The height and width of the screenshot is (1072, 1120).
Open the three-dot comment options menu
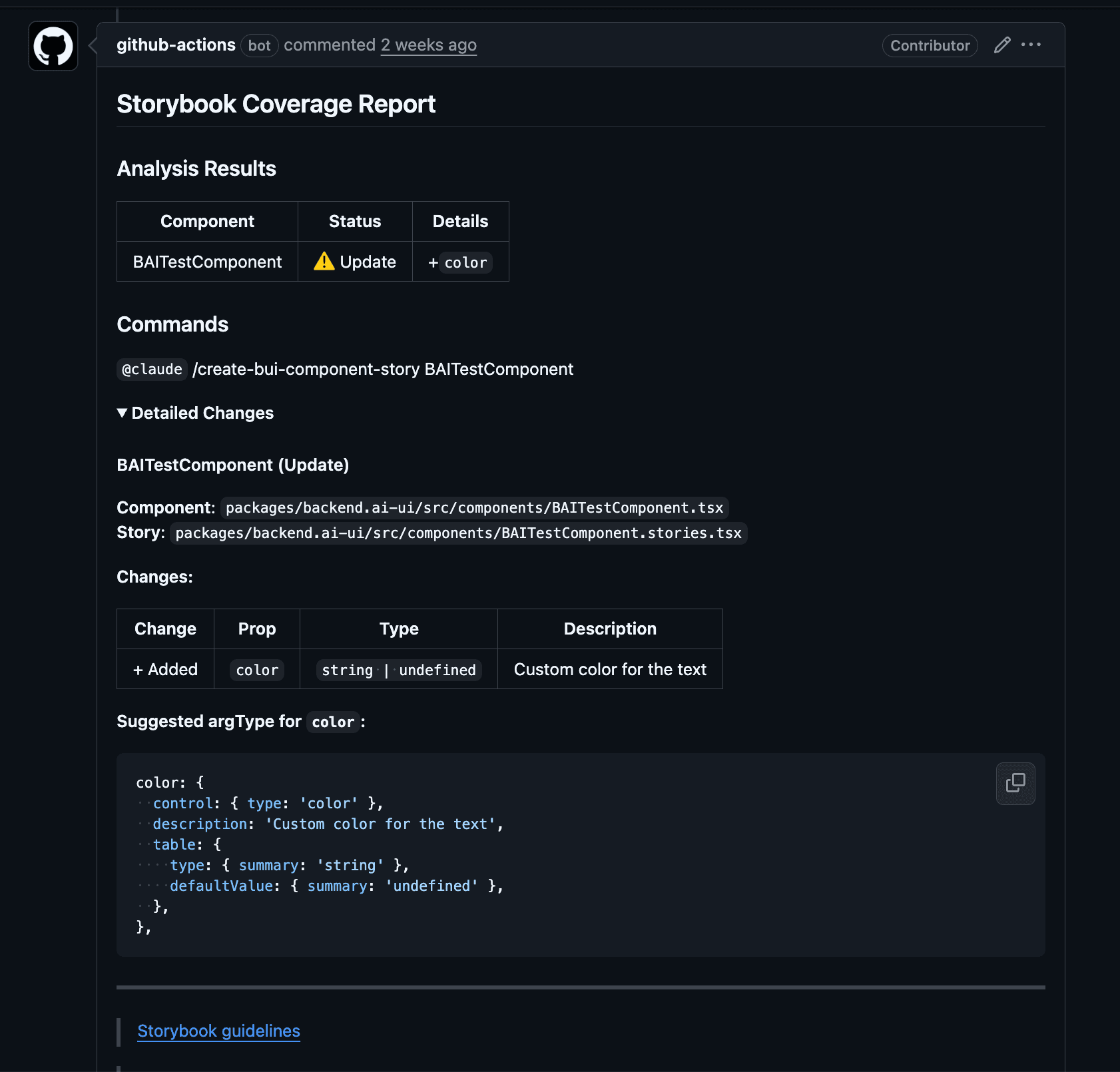[x=1031, y=45]
